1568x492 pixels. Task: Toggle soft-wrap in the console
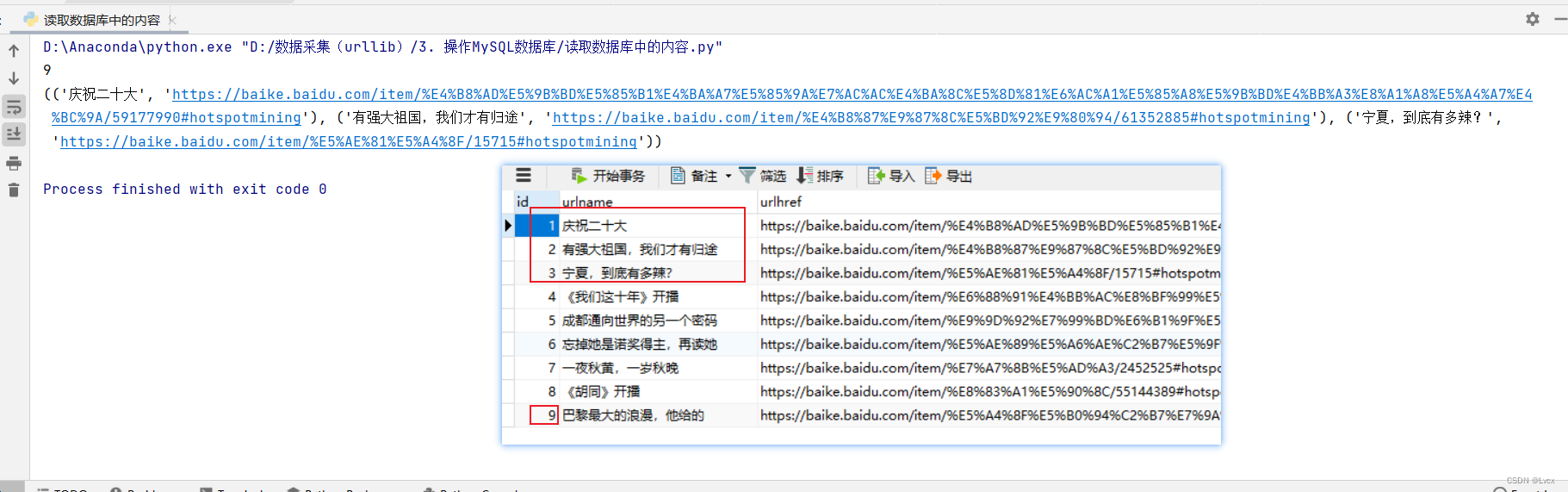(14, 107)
